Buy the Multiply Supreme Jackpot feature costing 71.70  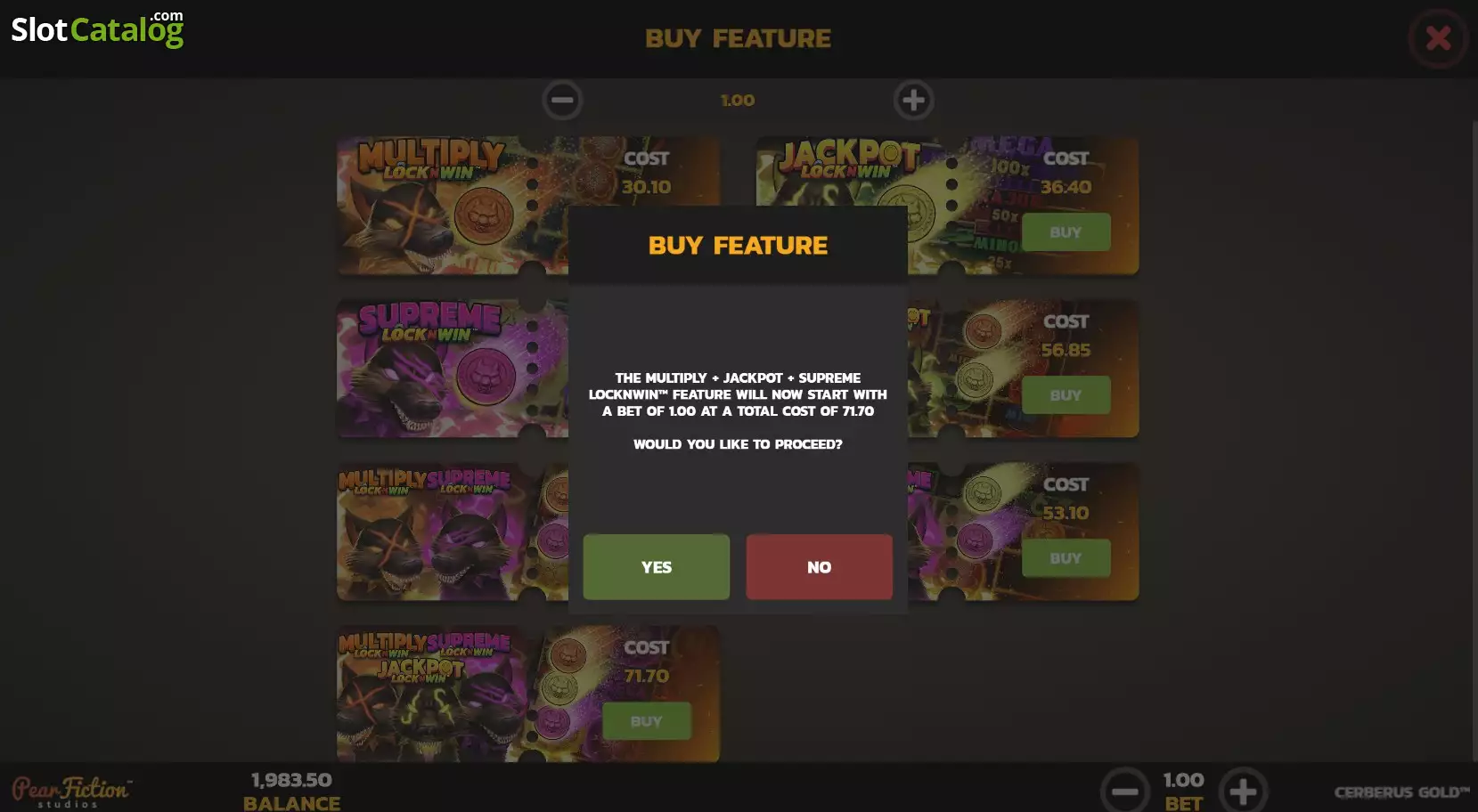tap(646, 721)
